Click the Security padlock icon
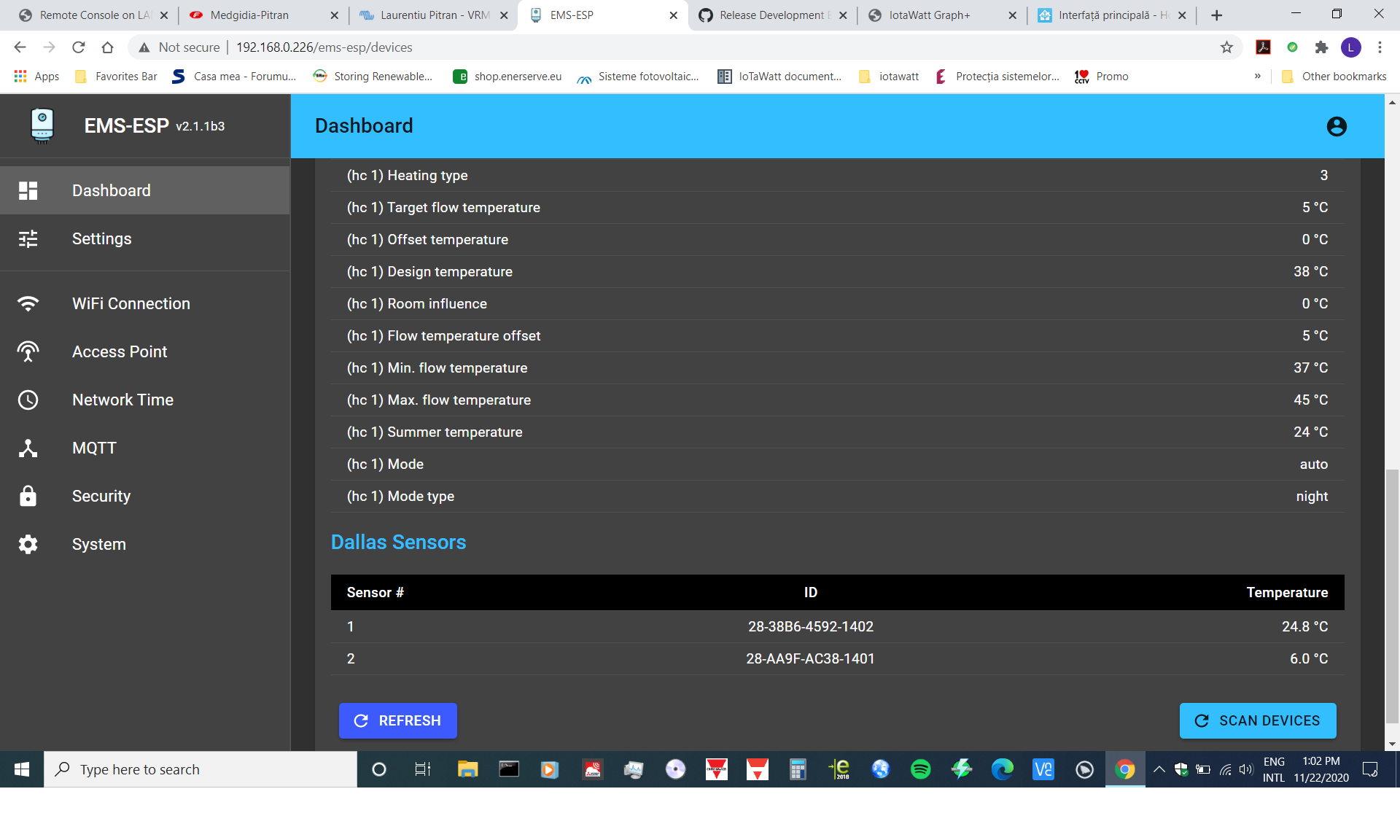This screenshot has width=1400, height=840. pos(28,496)
